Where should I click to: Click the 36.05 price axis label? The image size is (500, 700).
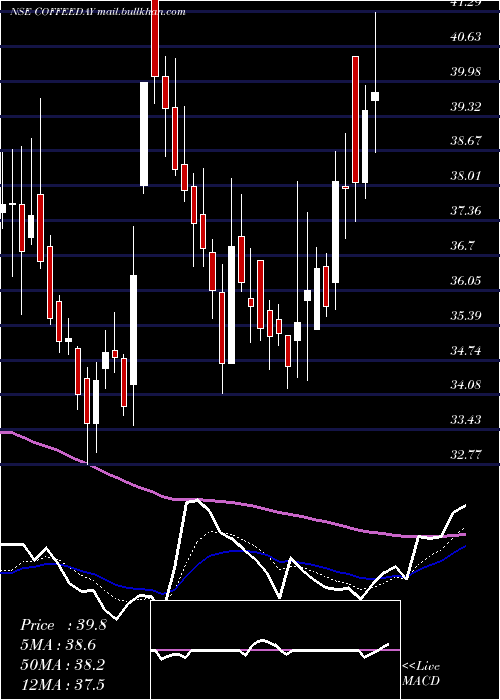[x=466, y=280]
